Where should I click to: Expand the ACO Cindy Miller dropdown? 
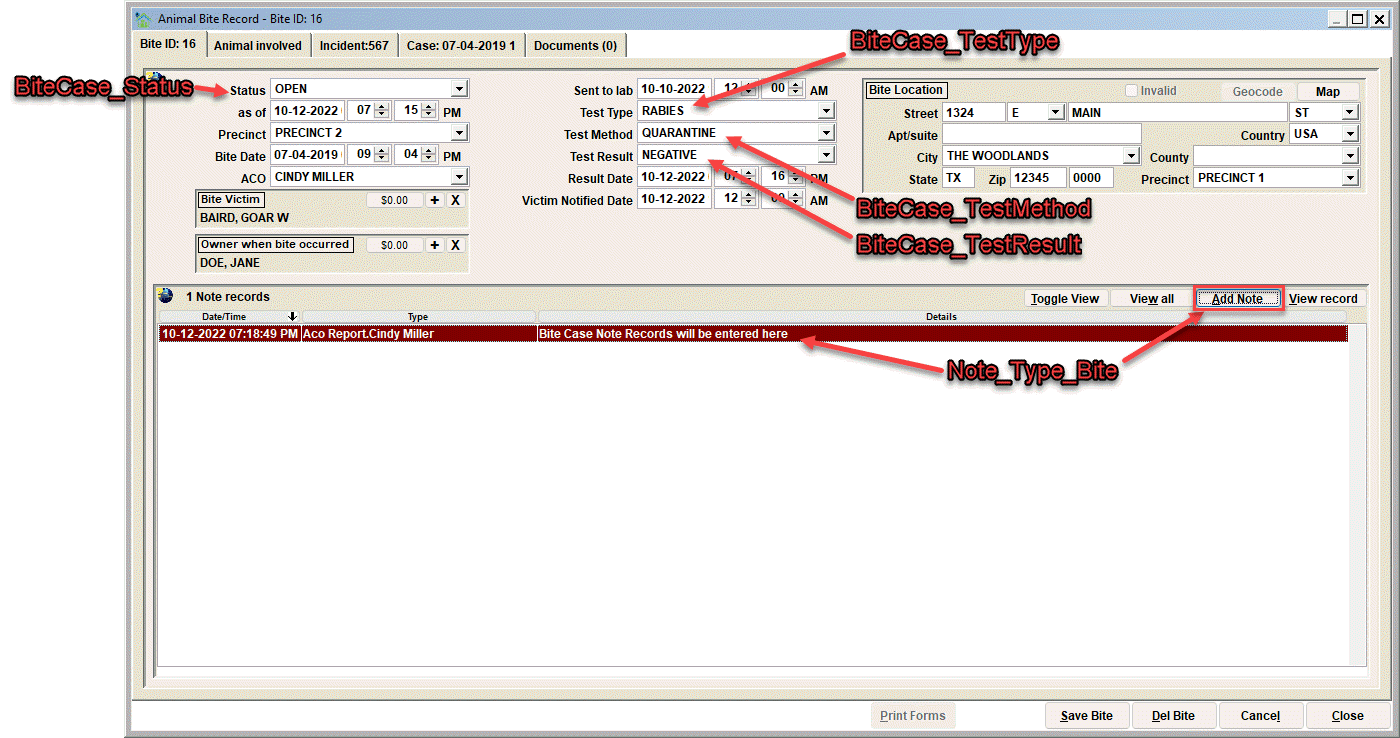point(459,177)
